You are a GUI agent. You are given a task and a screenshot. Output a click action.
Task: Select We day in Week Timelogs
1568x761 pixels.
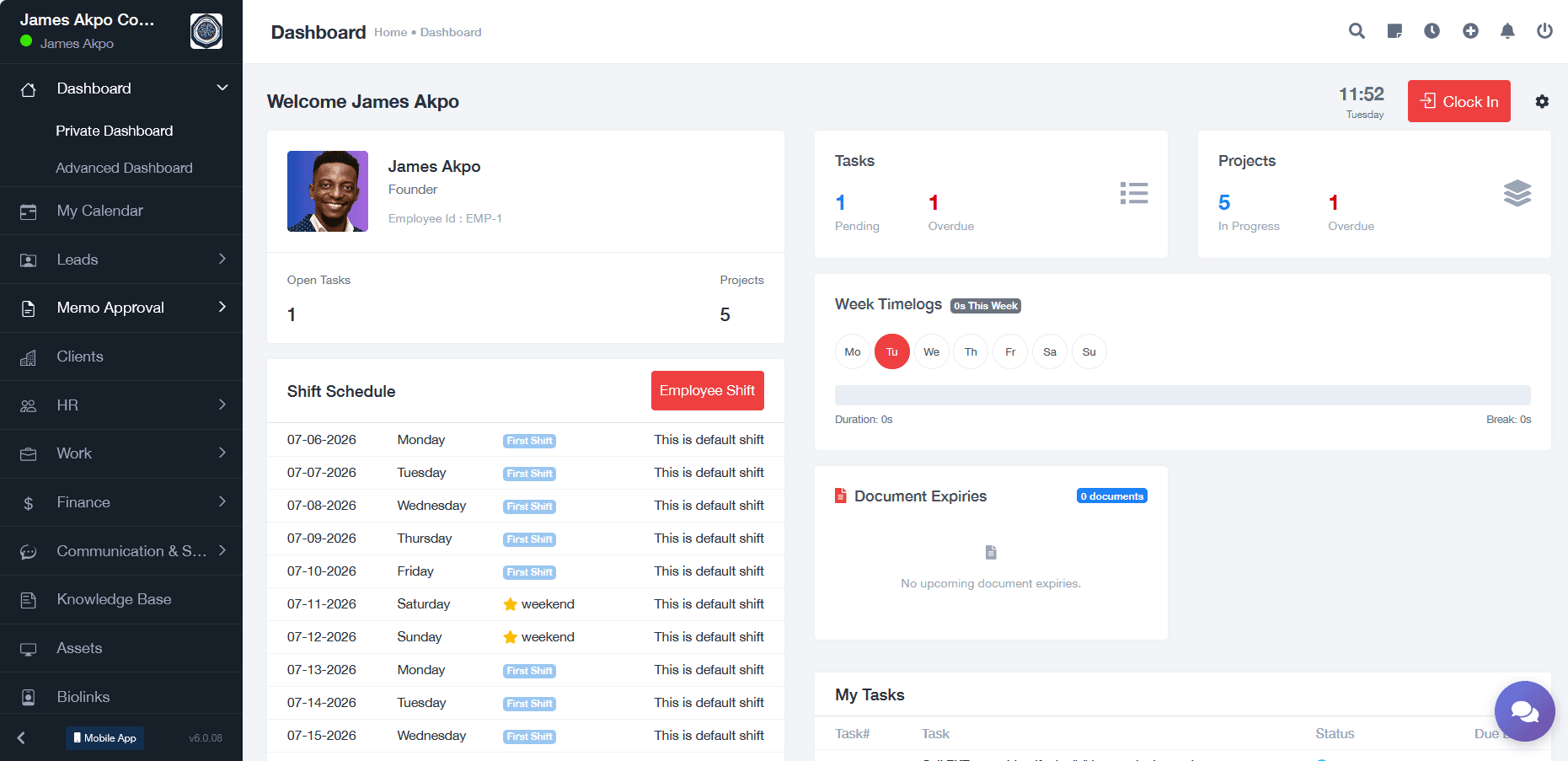[932, 351]
